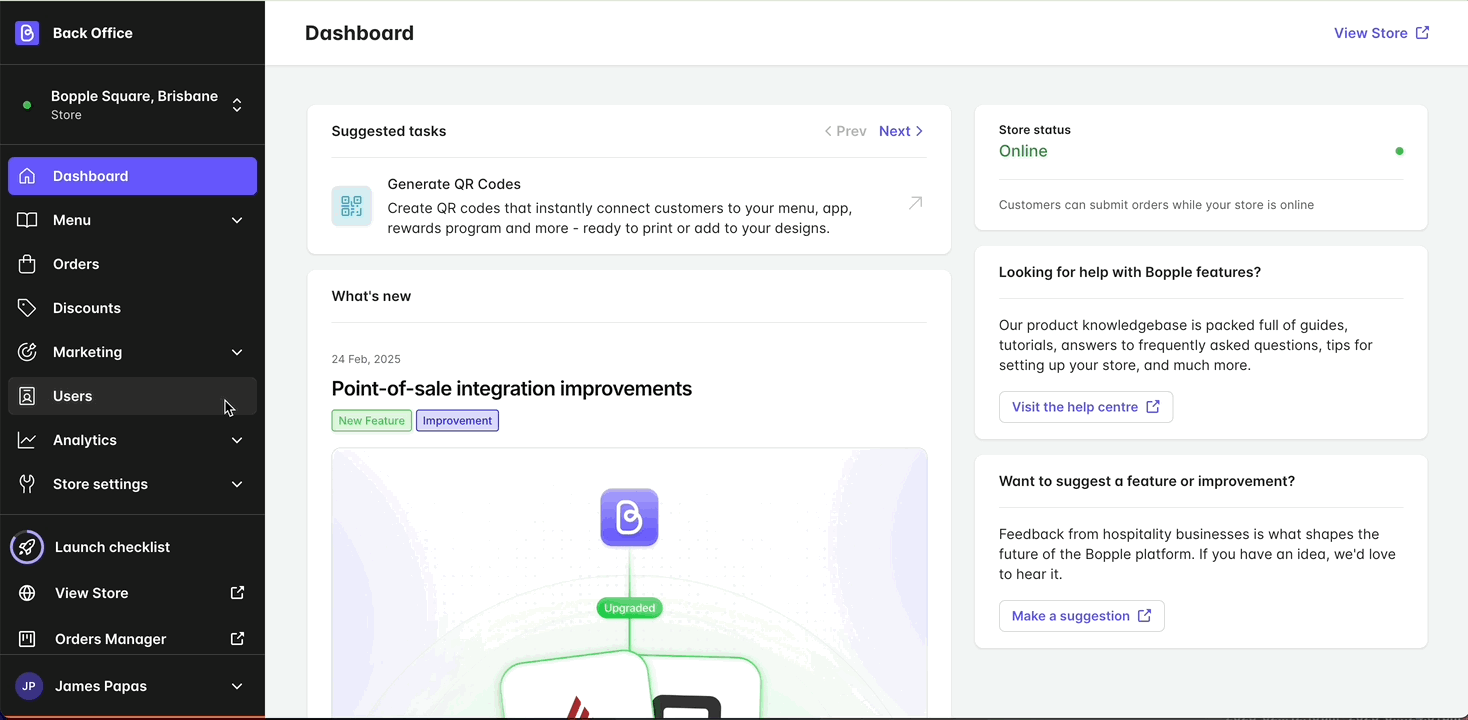Select the Dashboard home icon
The width and height of the screenshot is (1468, 720).
[x=28, y=176]
